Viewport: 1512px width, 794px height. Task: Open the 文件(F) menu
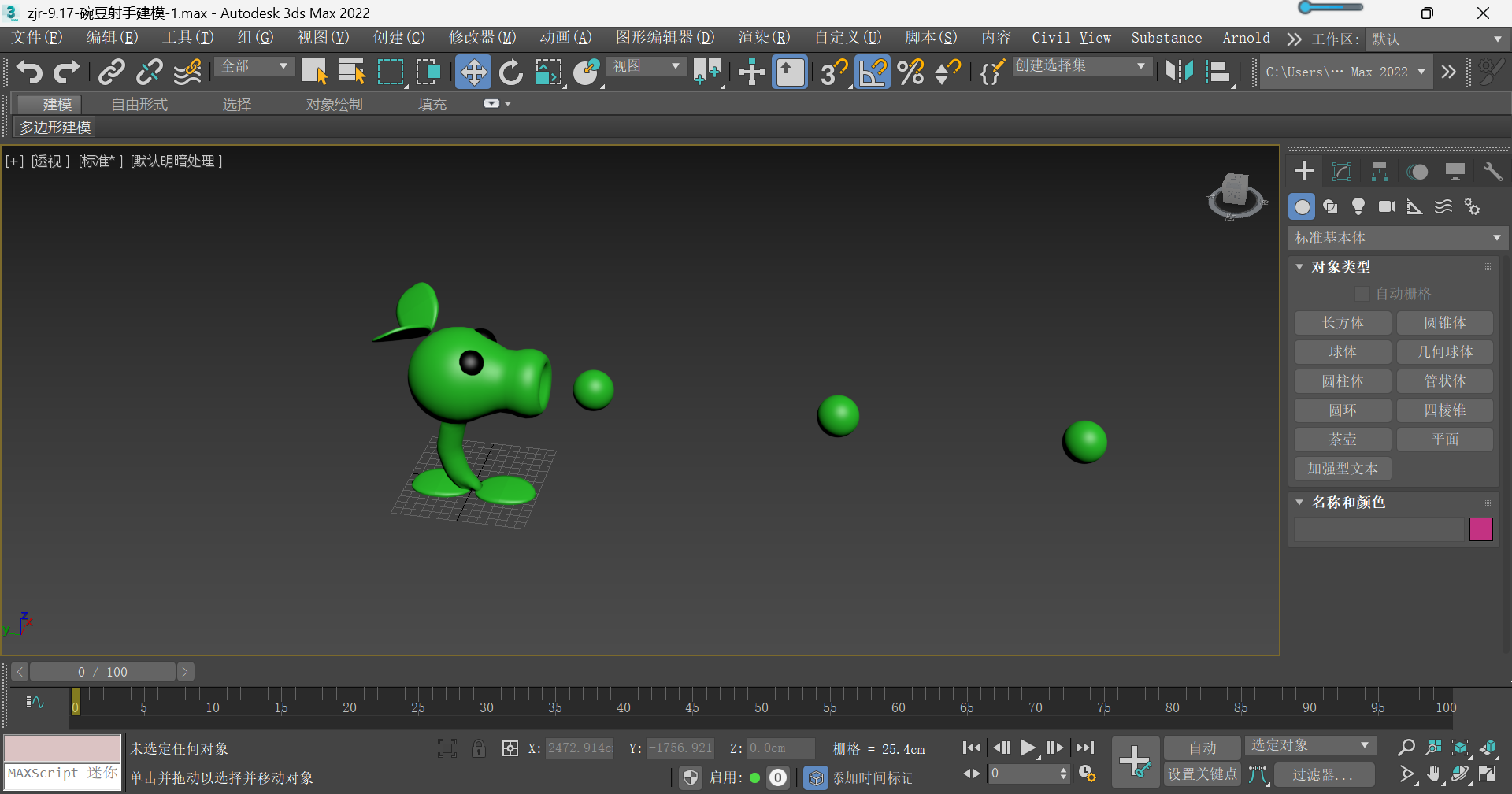37,38
